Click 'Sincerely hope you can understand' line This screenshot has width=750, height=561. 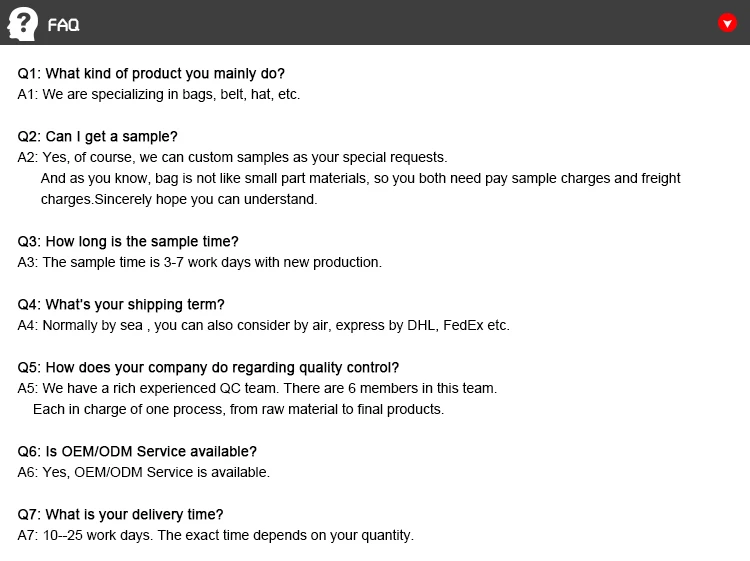click(x=179, y=199)
